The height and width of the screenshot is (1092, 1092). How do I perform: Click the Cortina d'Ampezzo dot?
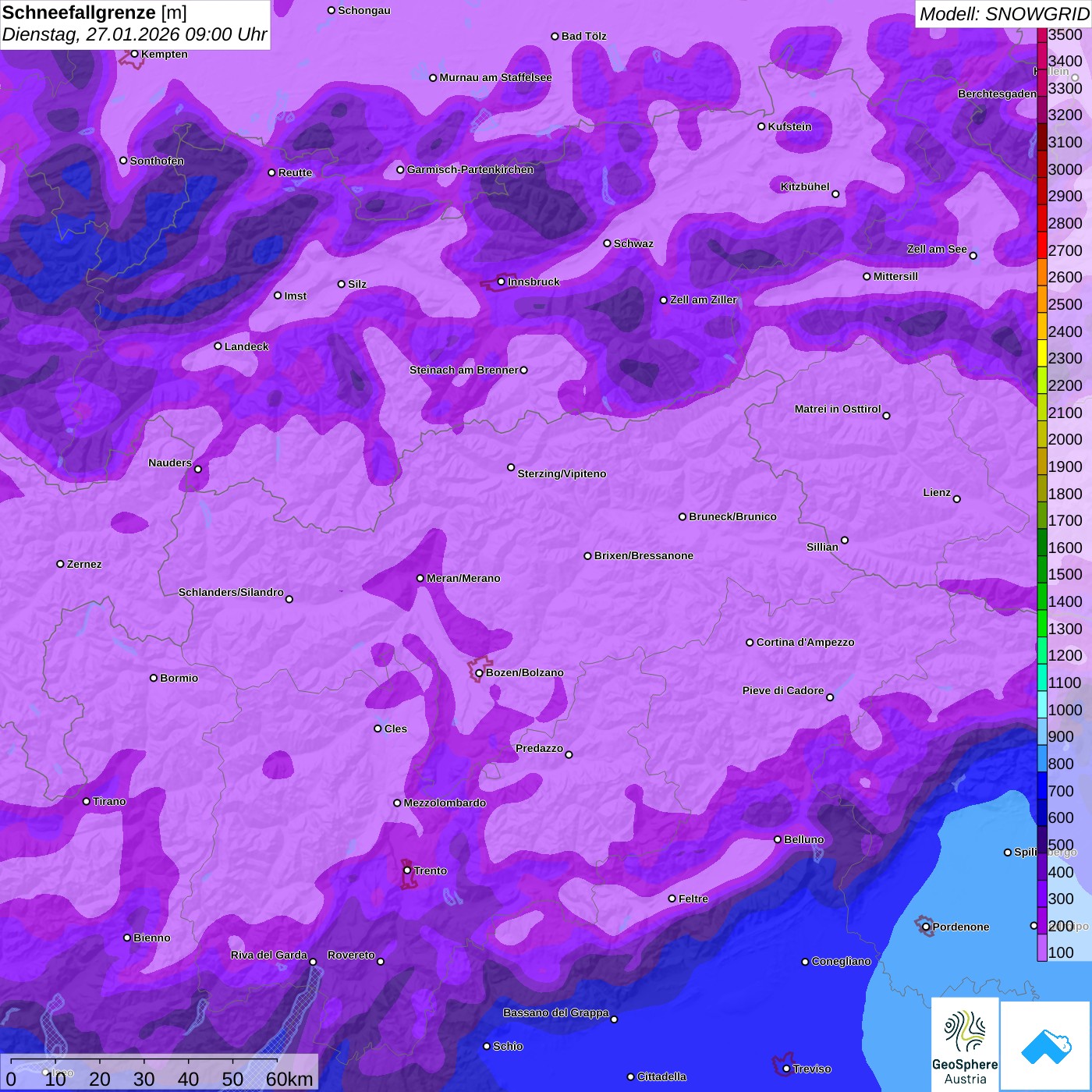point(750,643)
